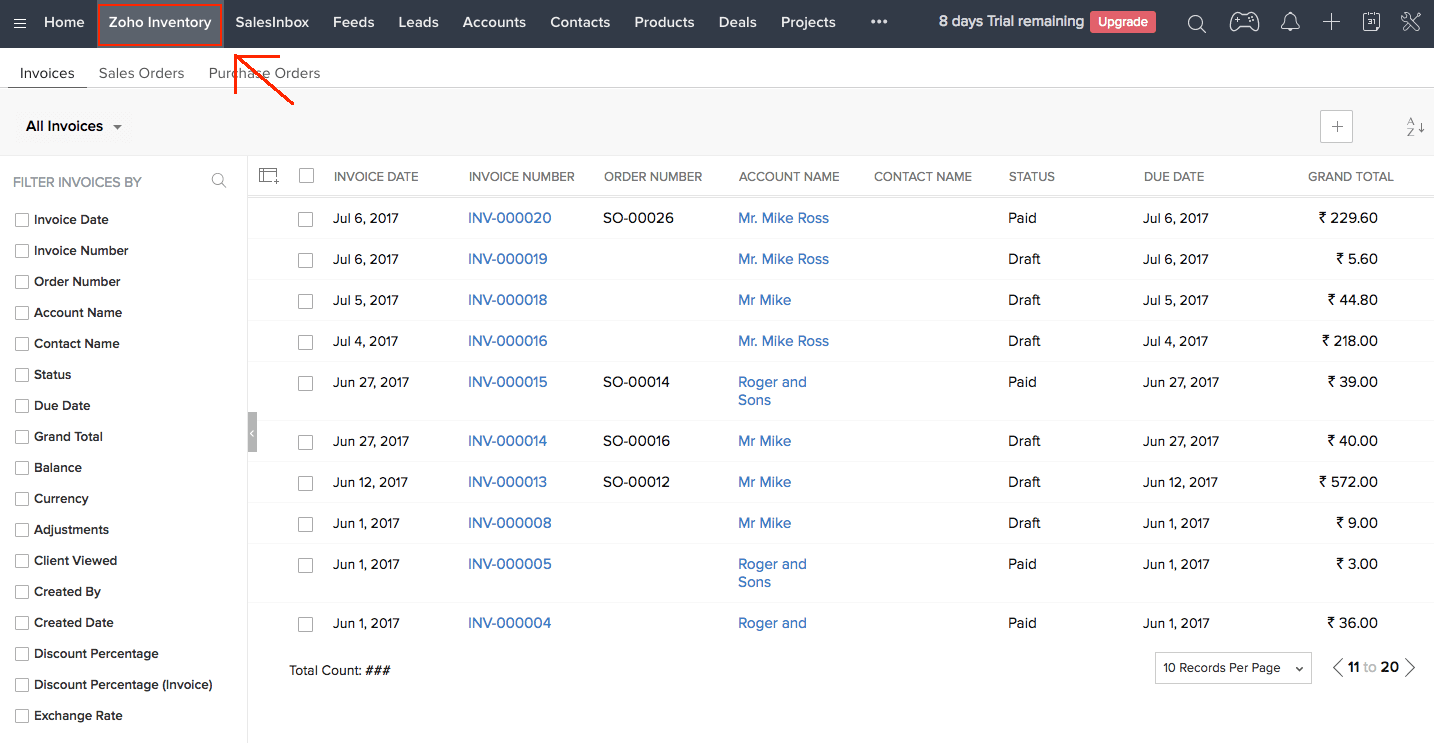The width and height of the screenshot is (1434, 743).
Task: Open the 10 Records Per Page dropdown
Action: 1233,668
